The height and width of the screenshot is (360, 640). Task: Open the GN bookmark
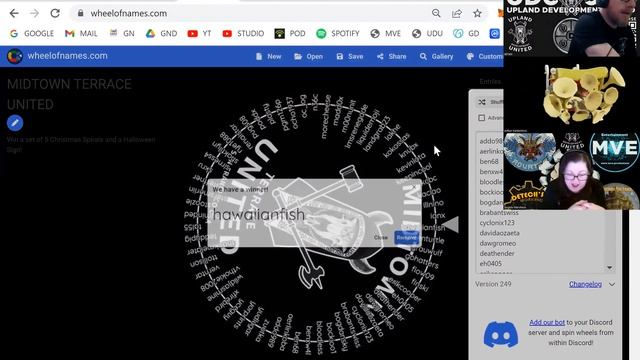coord(122,33)
